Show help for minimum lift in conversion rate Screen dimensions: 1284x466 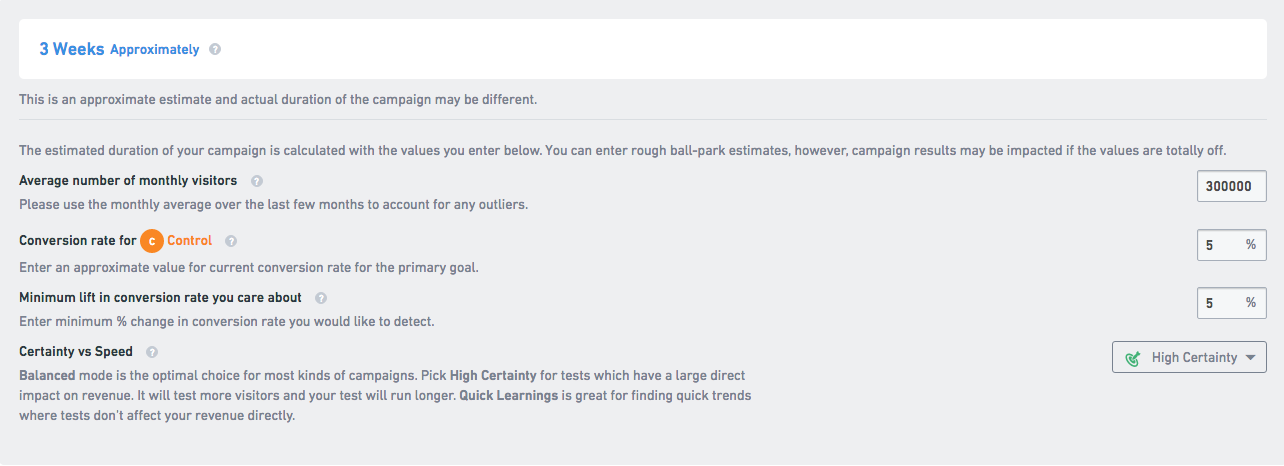coord(321,298)
